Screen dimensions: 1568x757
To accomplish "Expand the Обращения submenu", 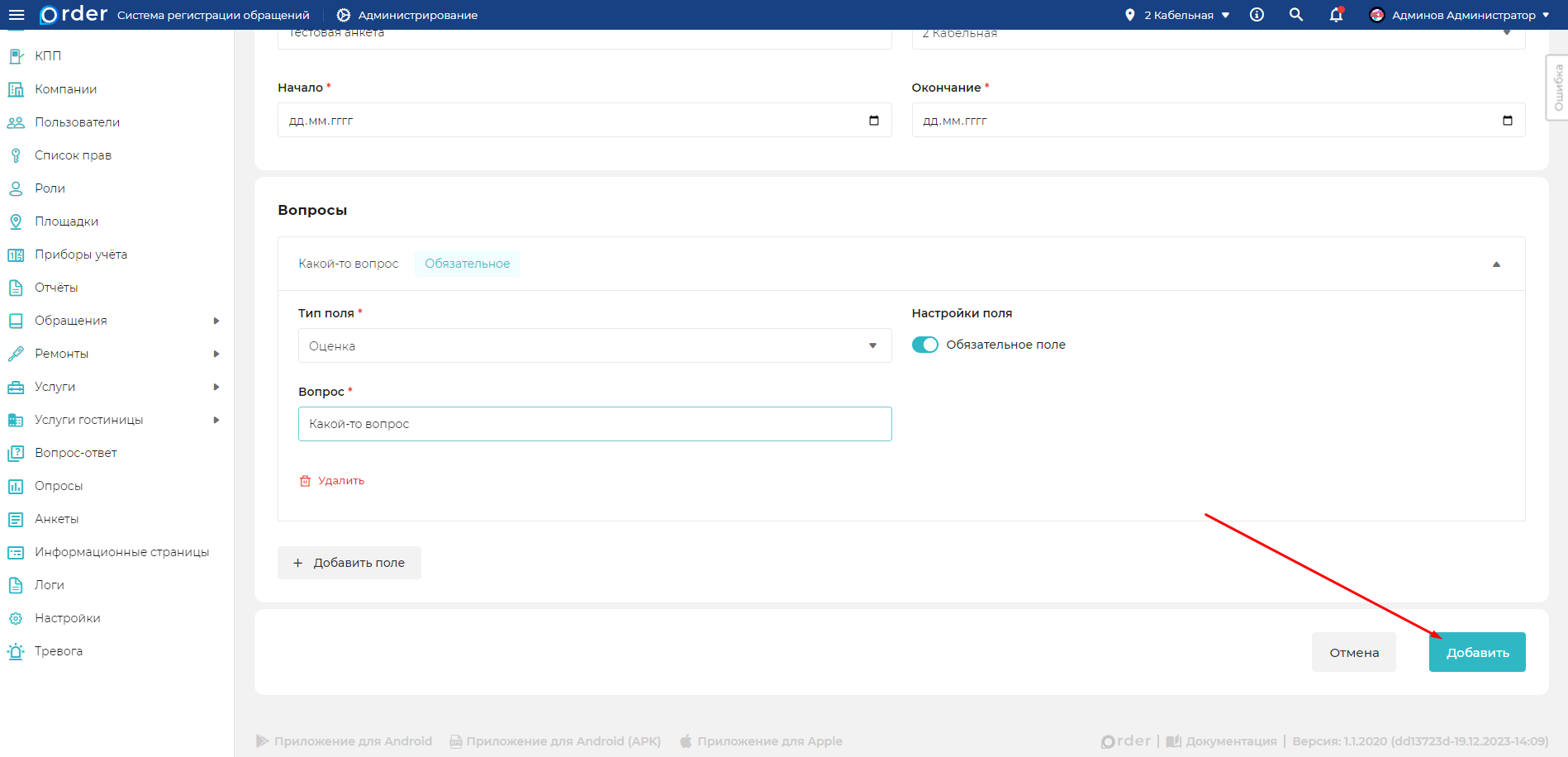I will point(216,321).
